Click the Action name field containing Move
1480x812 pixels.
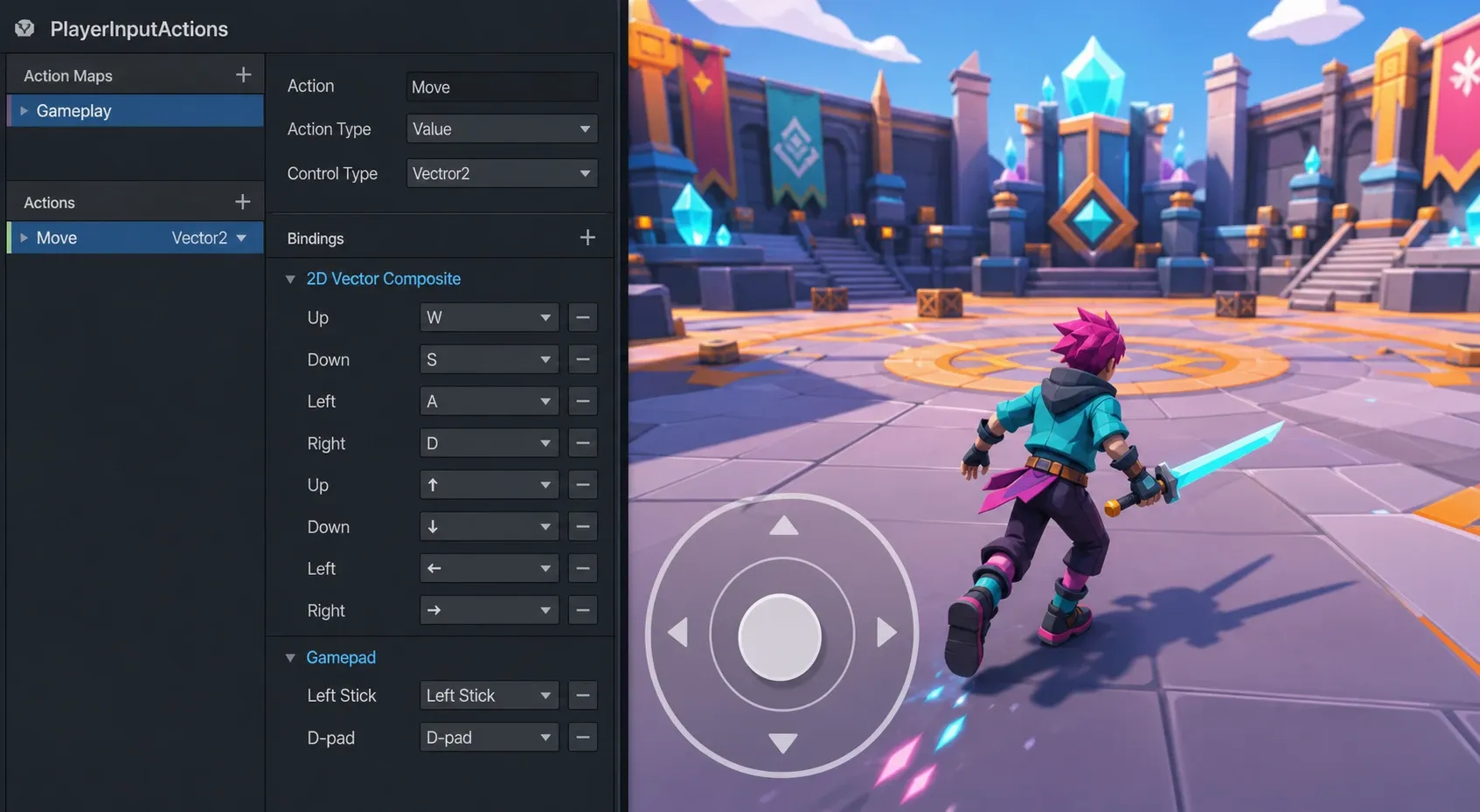pos(502,87)
